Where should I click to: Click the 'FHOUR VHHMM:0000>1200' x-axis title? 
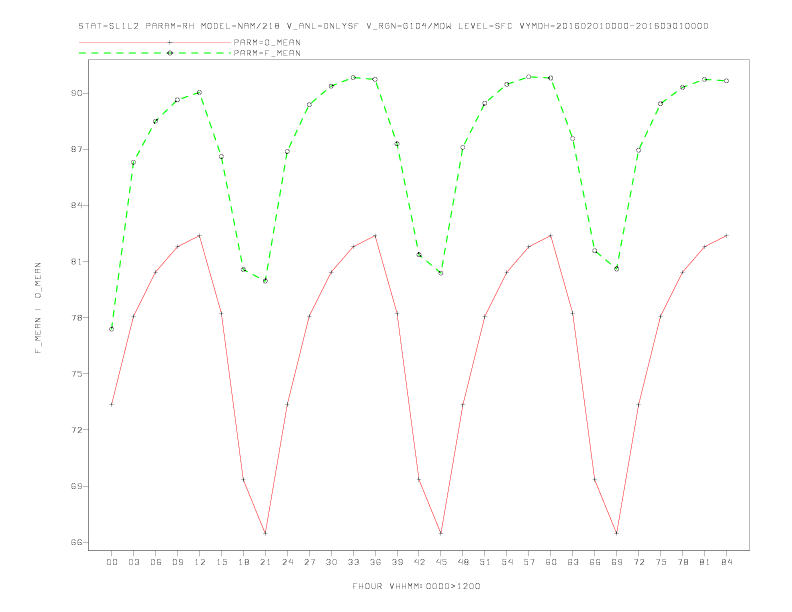tap(416, 586)
